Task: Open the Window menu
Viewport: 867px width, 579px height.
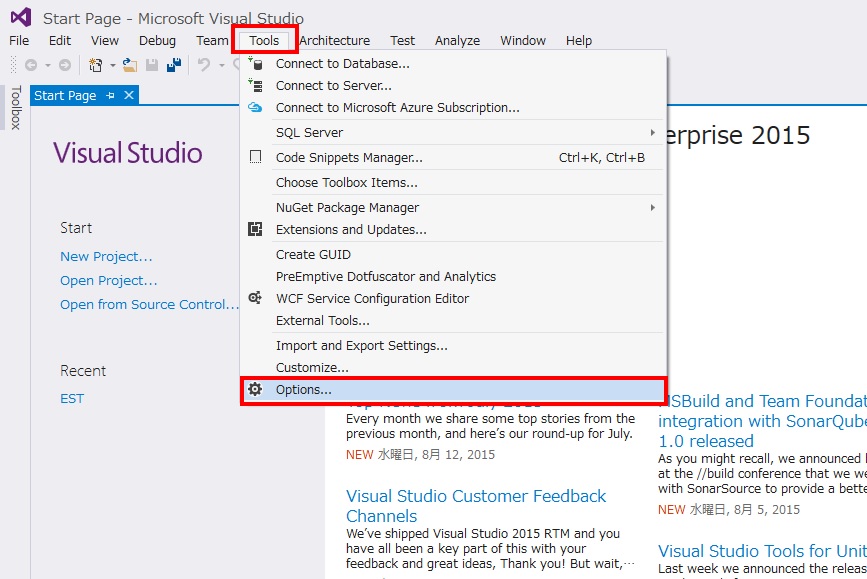Action: tap(523, 40)
